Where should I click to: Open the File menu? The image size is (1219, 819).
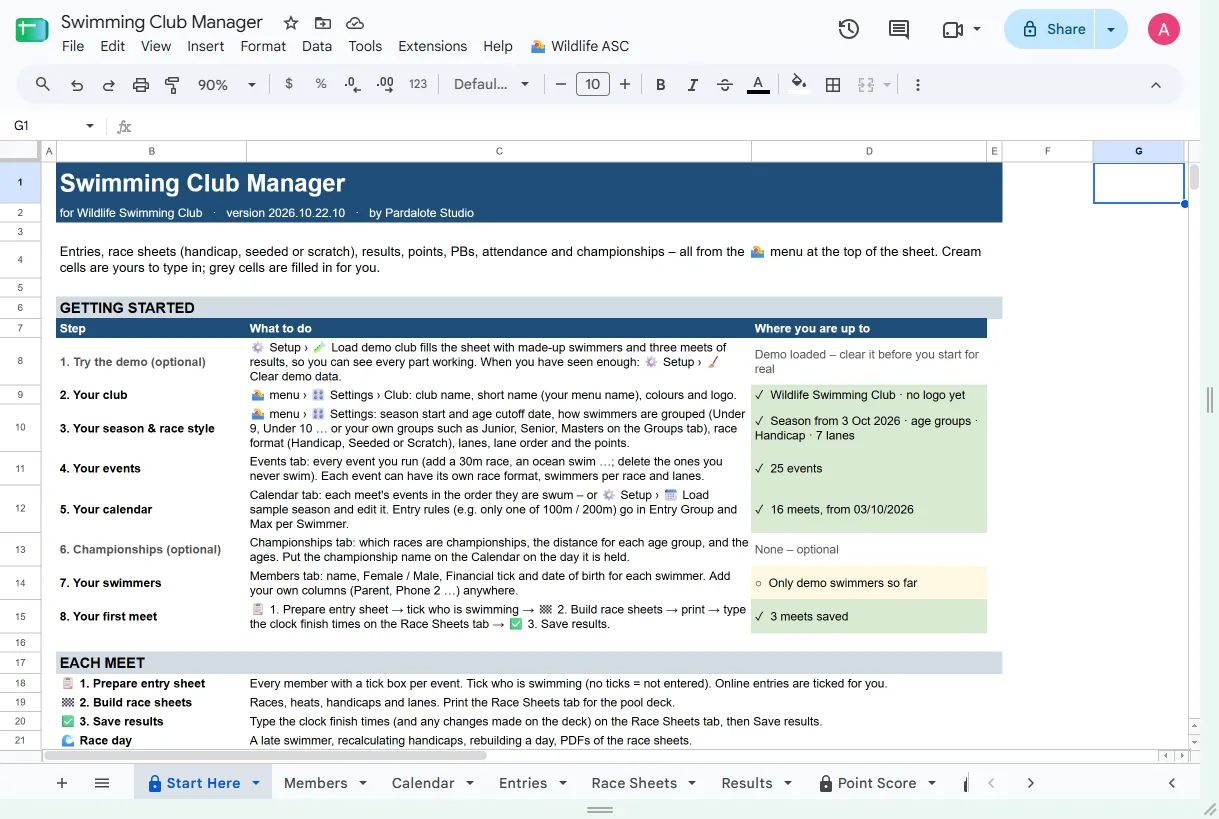[x=73, y=46]
